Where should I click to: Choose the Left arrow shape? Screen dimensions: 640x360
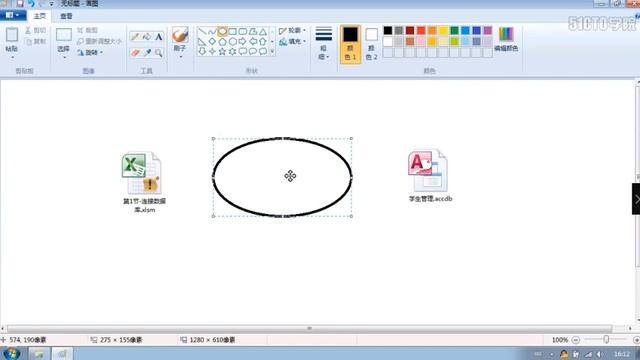point(253,41)
